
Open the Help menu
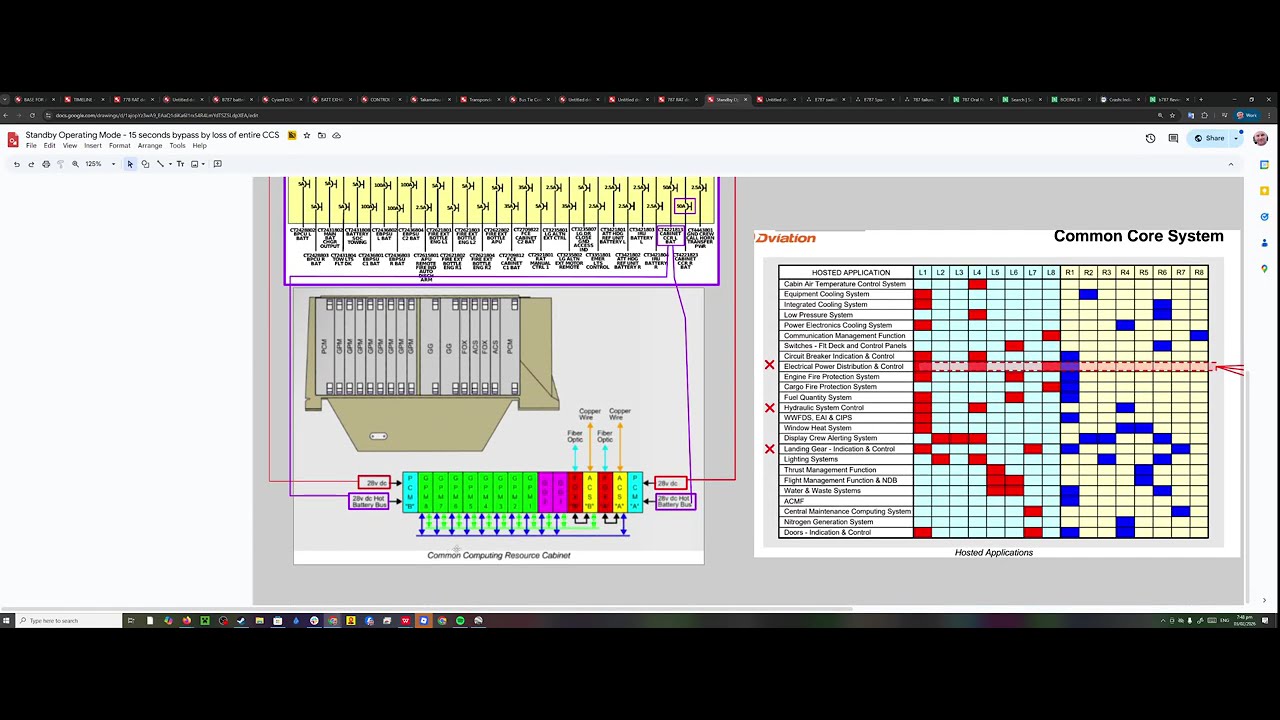pos(199,146)
